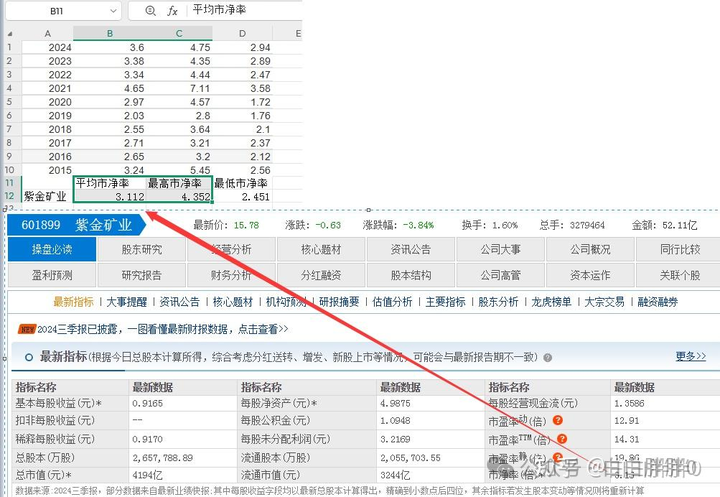720x497 pixels.
Task: Open the 公司高管 tab
Action: click(501, 275)
